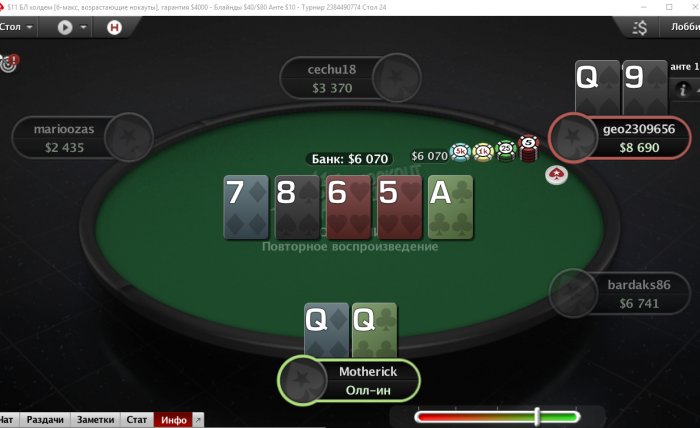The height and width of the screenshot is (428, 700).
Task: Go to the Лобби button
Action: click(x=685, y=27)
